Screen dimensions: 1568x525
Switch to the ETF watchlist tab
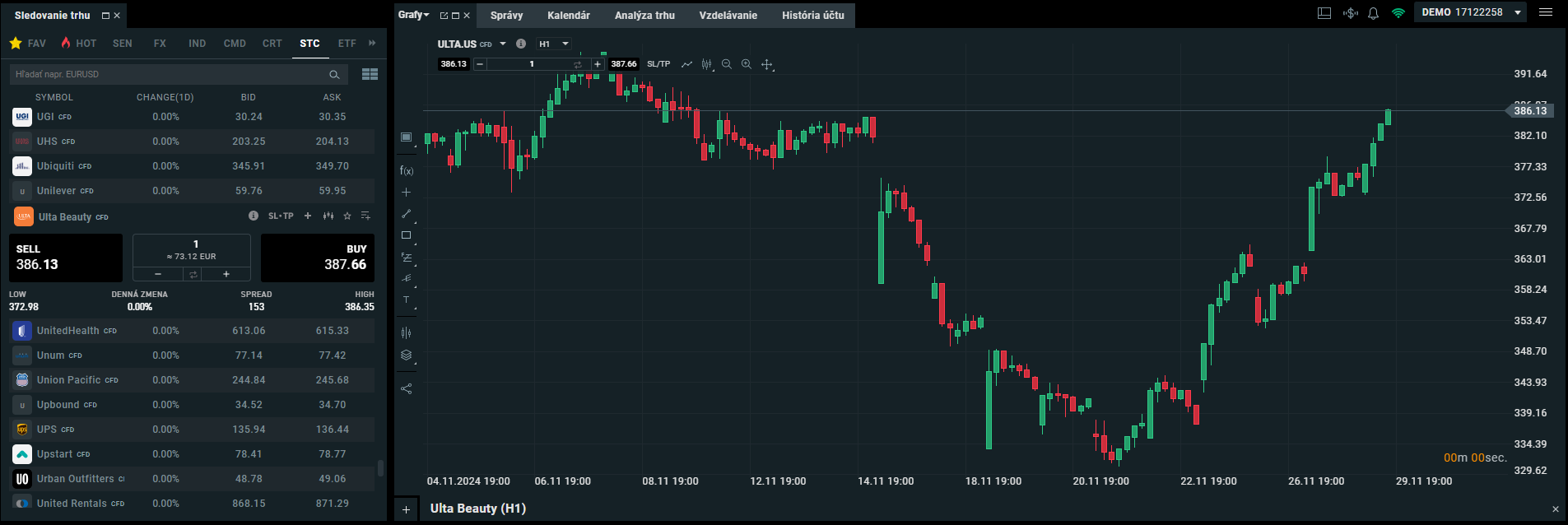tap(347, 44)
